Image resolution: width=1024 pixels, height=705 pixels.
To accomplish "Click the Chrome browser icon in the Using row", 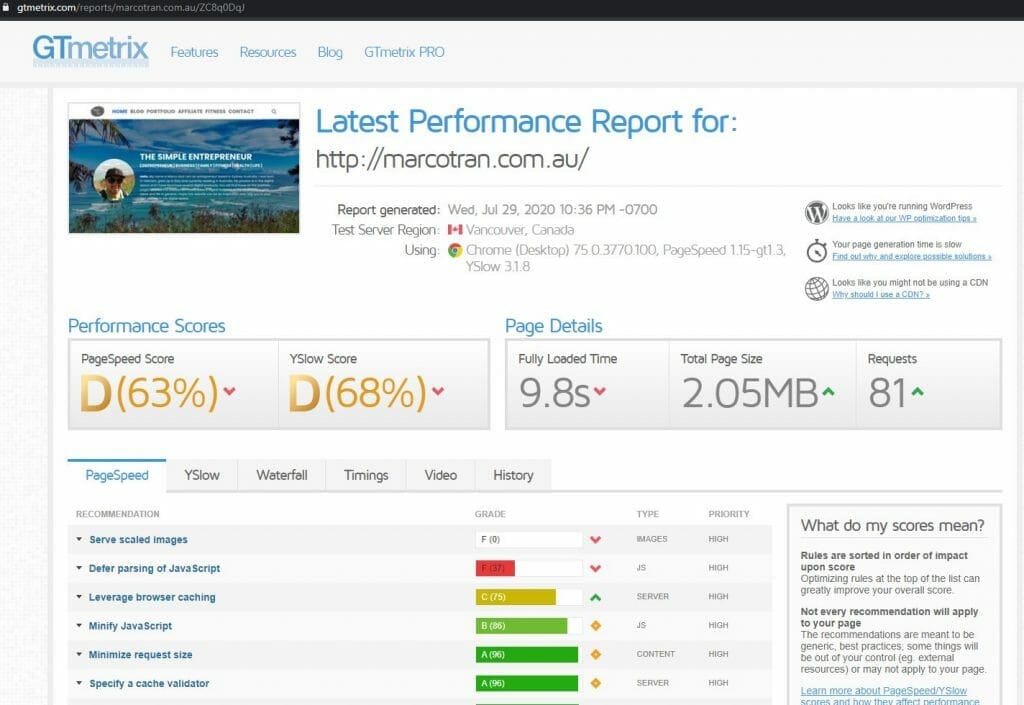I will 458,251.
